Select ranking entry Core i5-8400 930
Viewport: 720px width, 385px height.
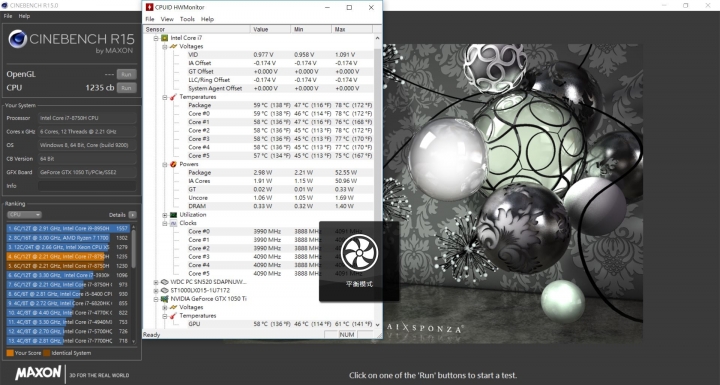(x=68, y=294)
